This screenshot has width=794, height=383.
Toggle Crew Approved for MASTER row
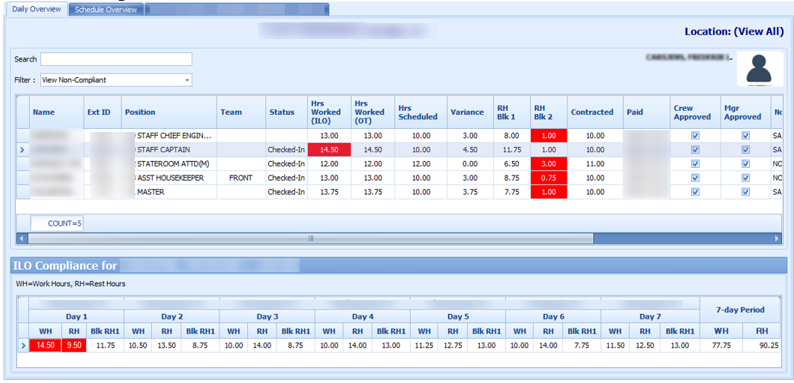pos(695,193)
